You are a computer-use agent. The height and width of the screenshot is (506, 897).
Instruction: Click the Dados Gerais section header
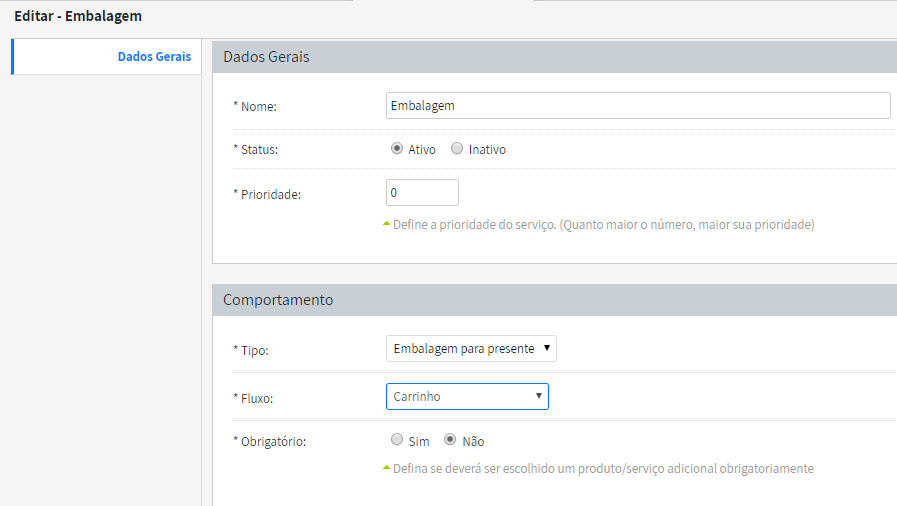point(554,57)
